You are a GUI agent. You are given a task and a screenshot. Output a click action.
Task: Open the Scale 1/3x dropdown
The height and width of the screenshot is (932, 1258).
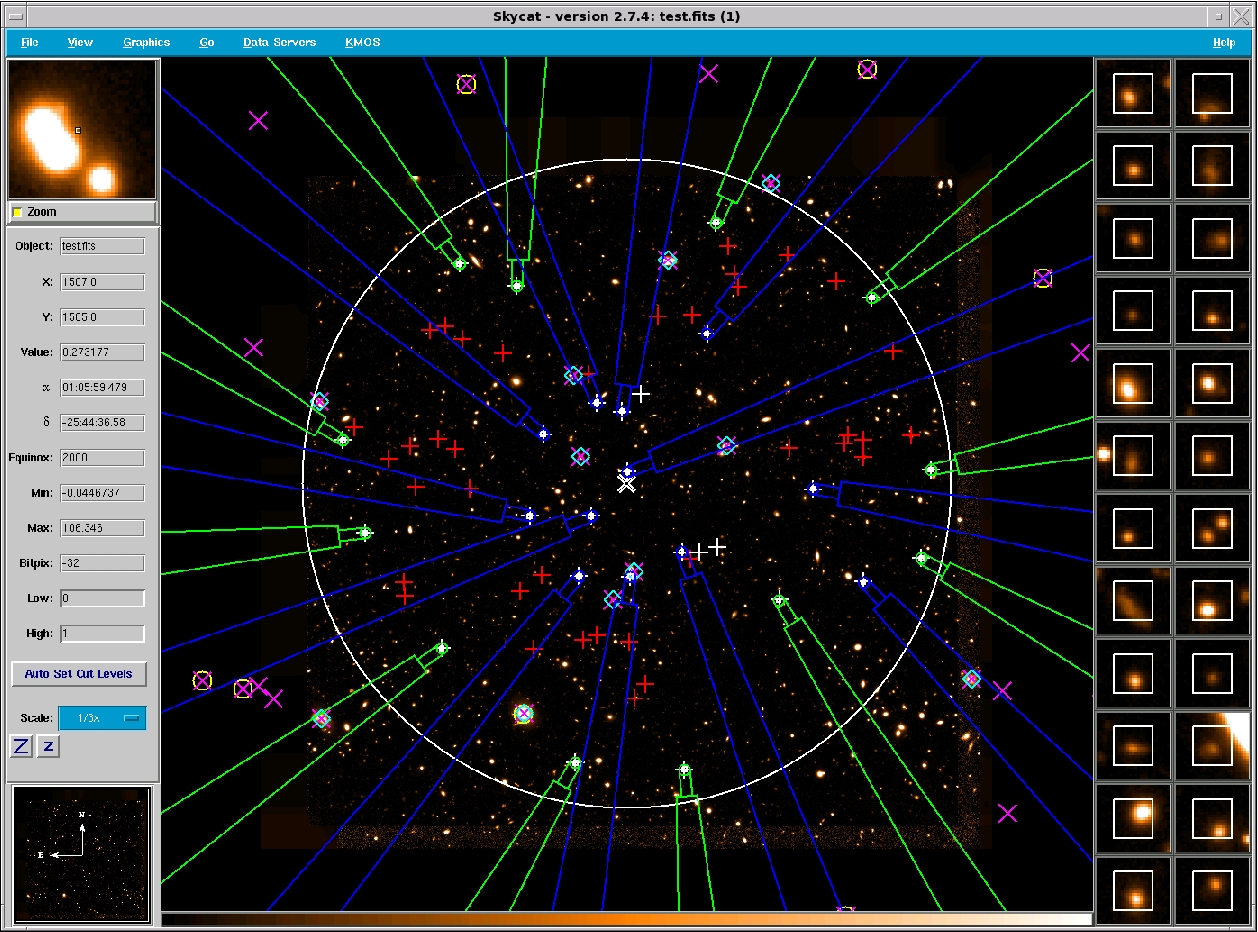[102, 718]
